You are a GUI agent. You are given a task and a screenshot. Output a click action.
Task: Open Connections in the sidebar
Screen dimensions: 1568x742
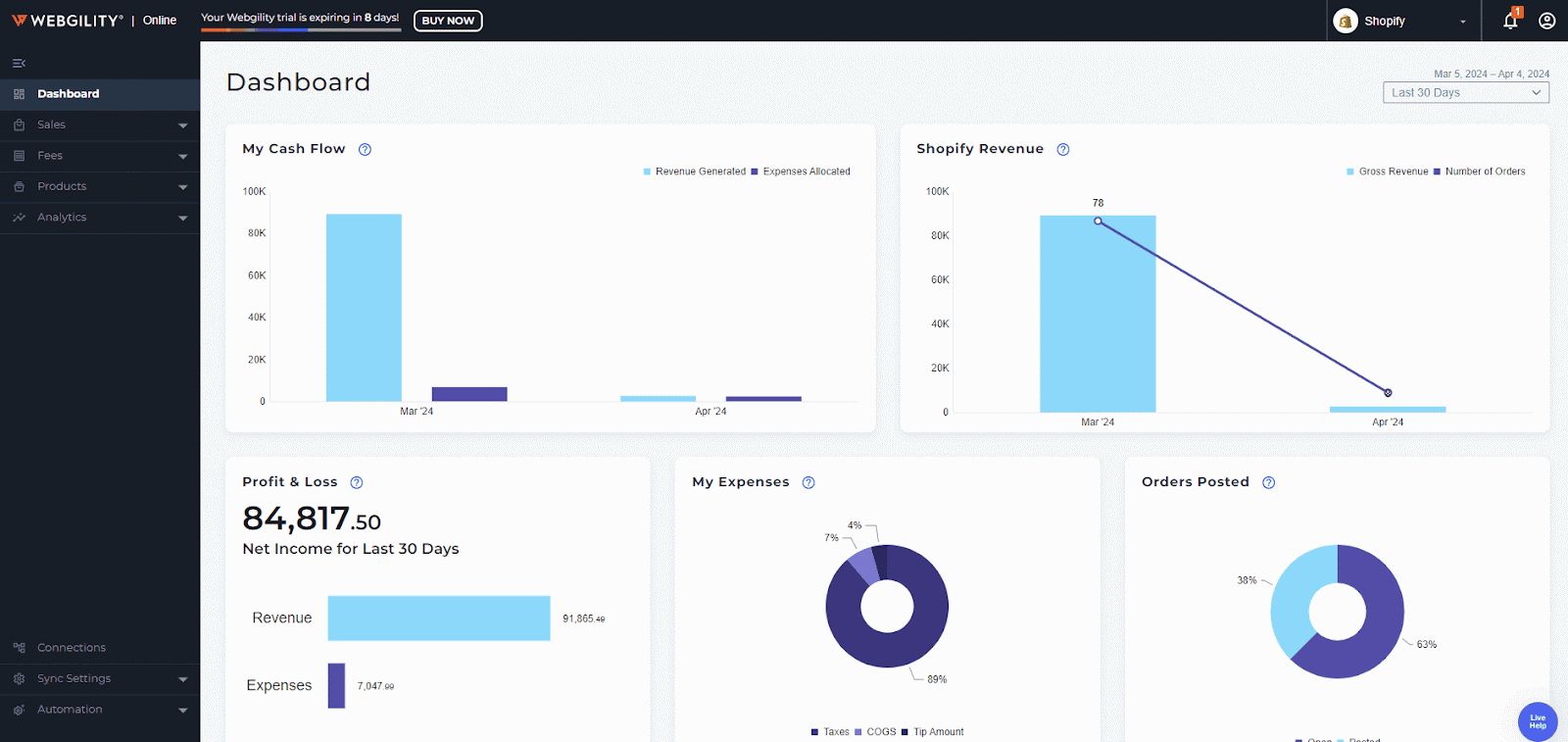72,648
